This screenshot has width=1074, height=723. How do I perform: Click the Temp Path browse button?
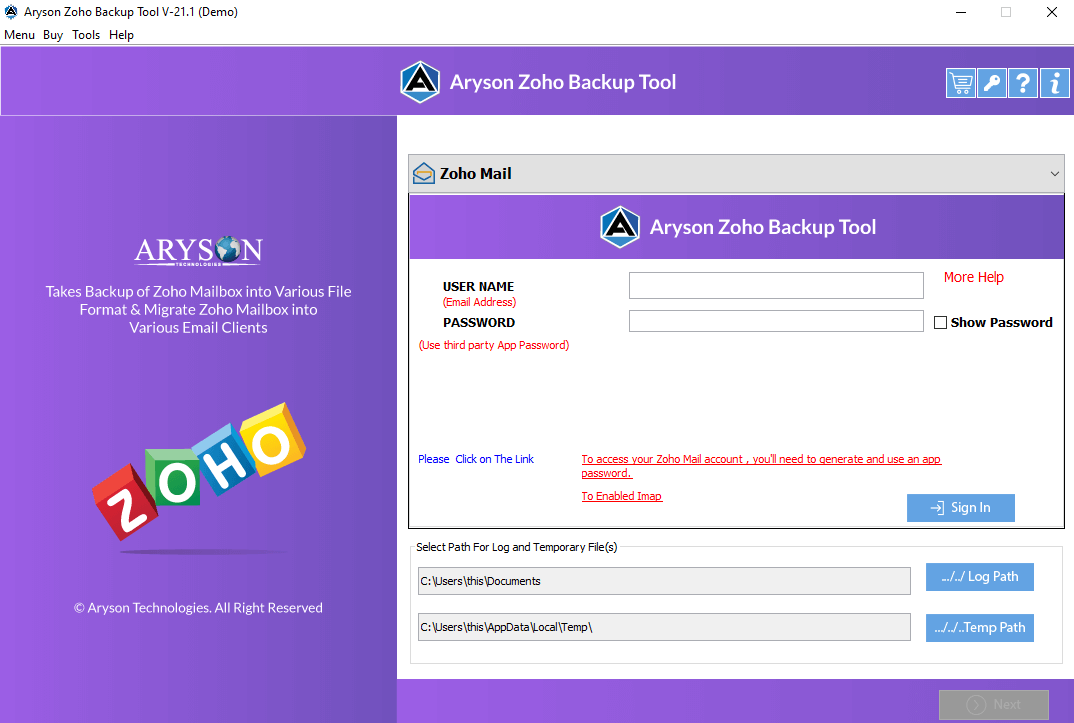[x=979, y=628]
